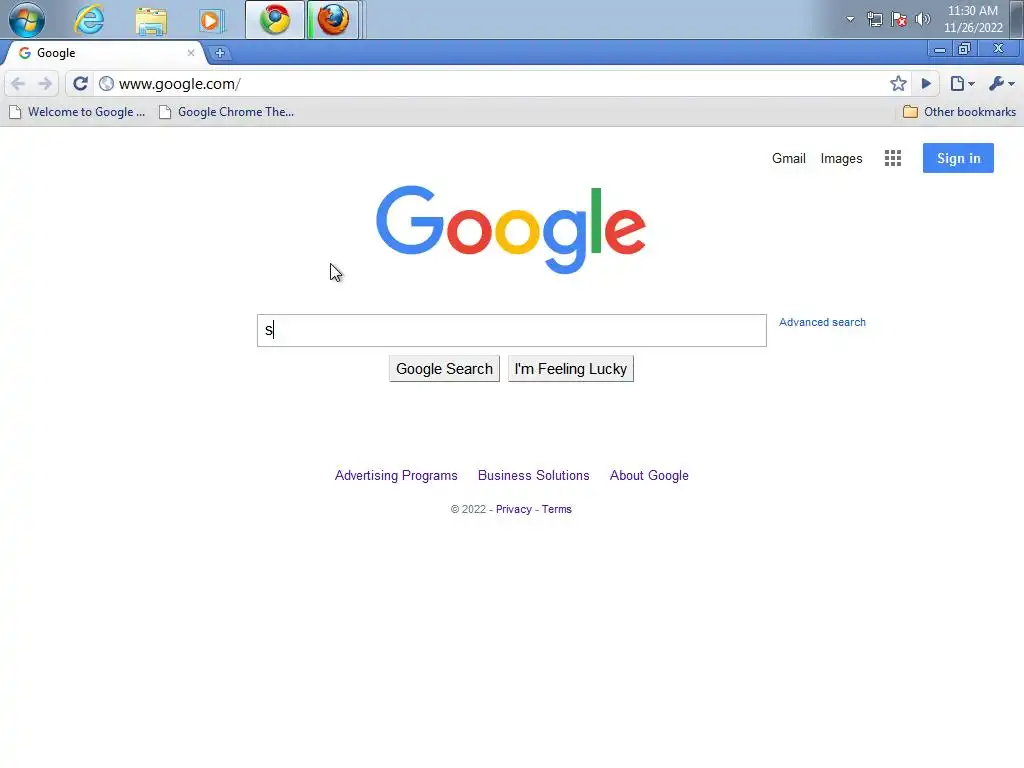This screenshot has height=768, width=1024.
Task: Open the Business Solutions link
Action: click(534, 475)
